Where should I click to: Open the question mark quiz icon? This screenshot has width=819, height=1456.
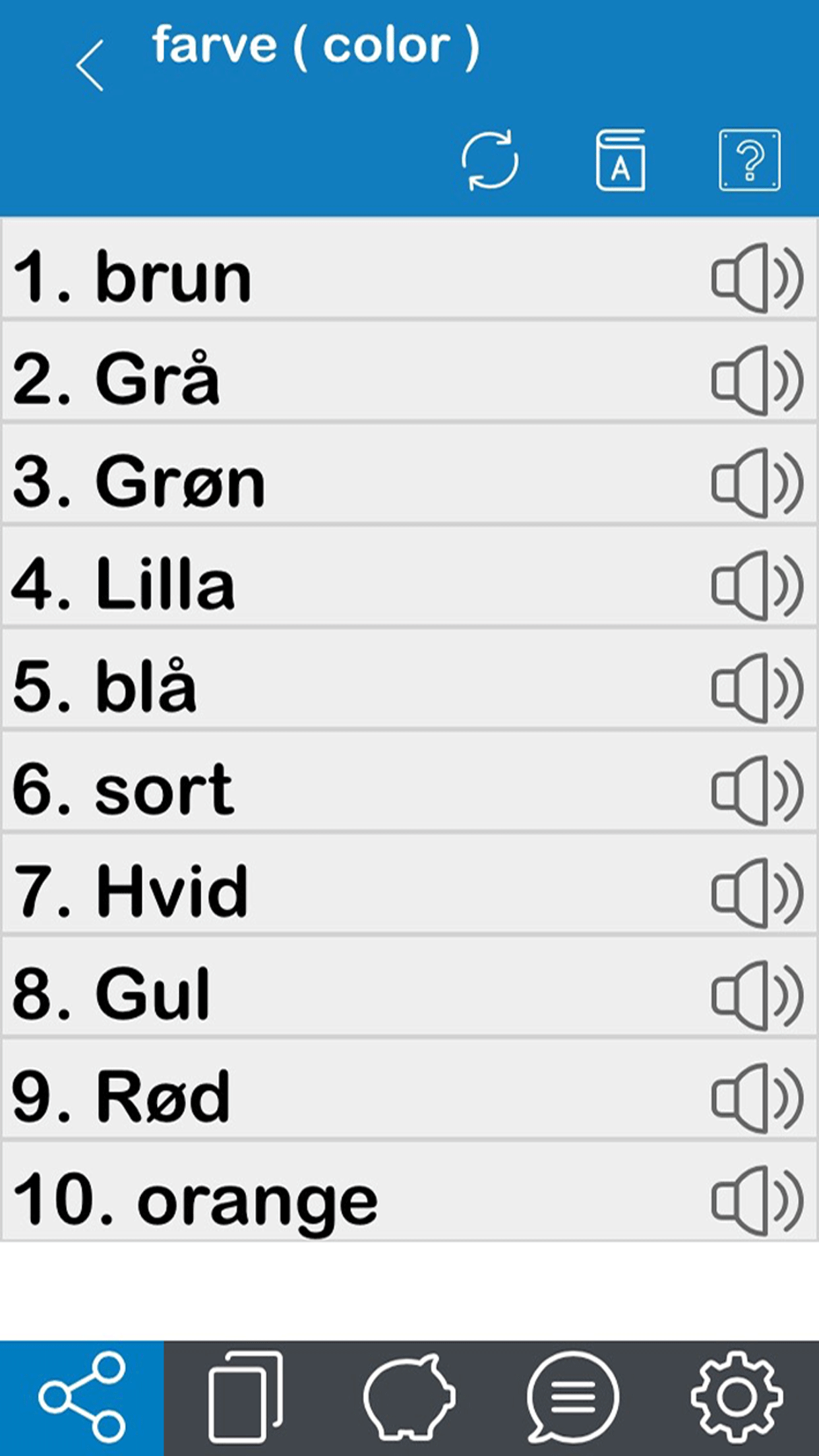coord(749,161)
